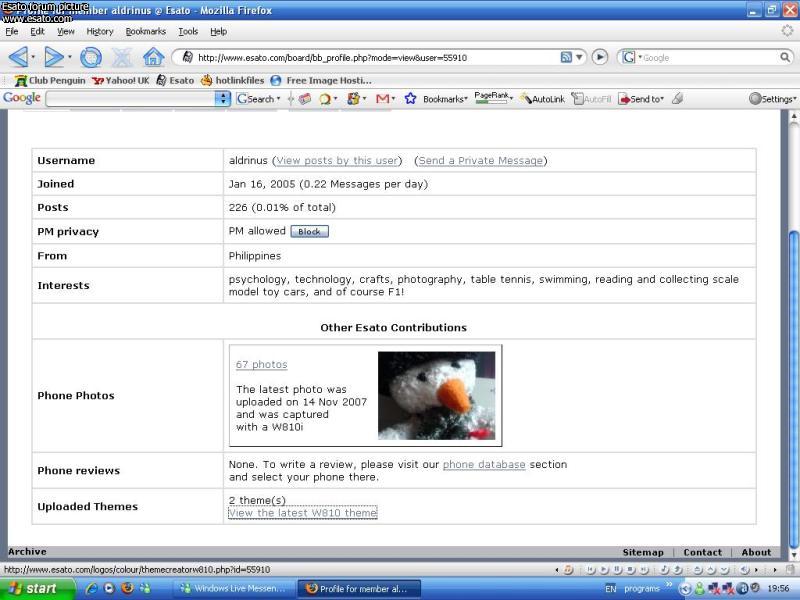
Task: Expand the address bar URL history dropdown
Action: click(x=579, y=57)
